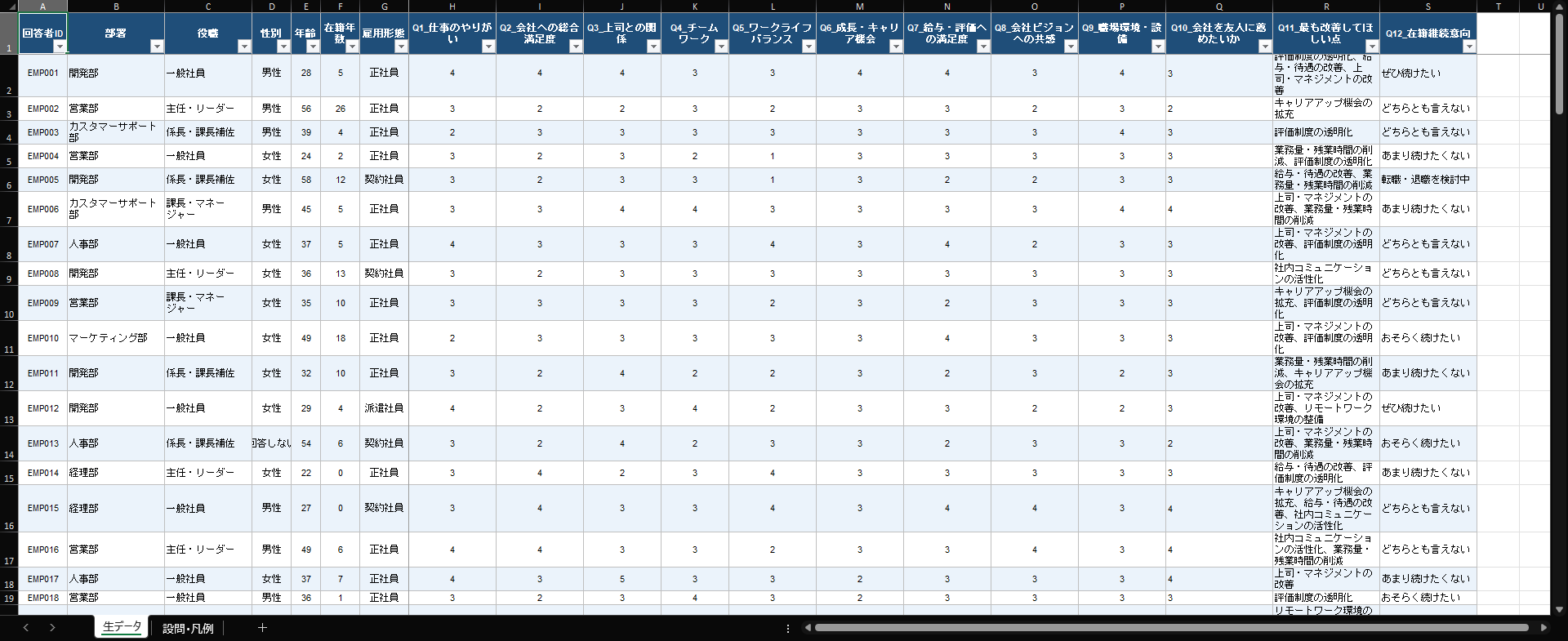The image size is (1568, 641).
Task: Click the next sheet navigation arrow
Action: [x=52, y=628]
